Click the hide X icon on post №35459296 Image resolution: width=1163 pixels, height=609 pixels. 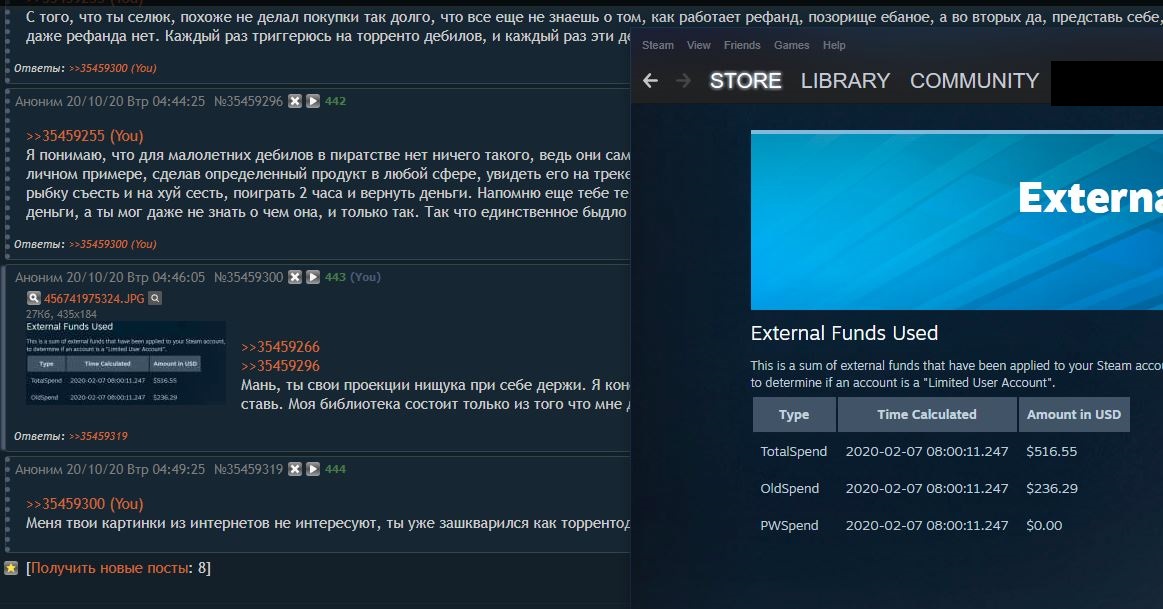coord(295,101)
